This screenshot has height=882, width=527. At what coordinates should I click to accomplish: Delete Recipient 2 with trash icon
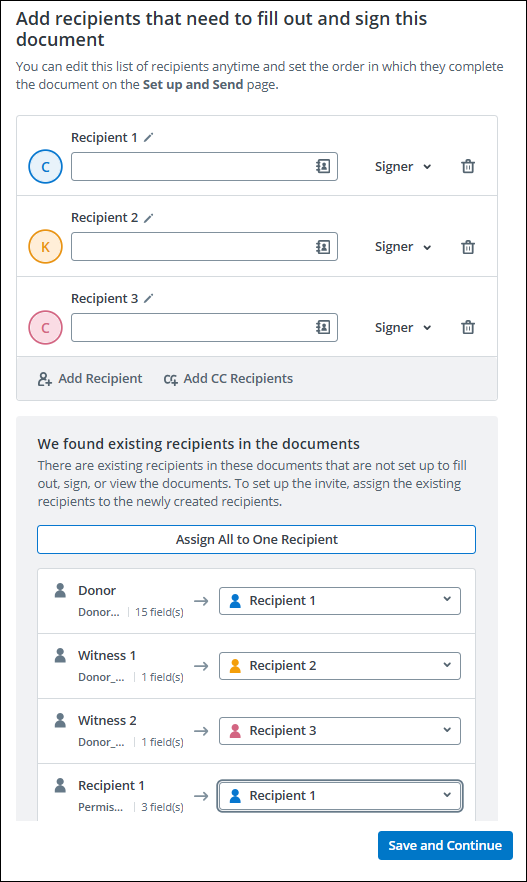pos(468,247)
